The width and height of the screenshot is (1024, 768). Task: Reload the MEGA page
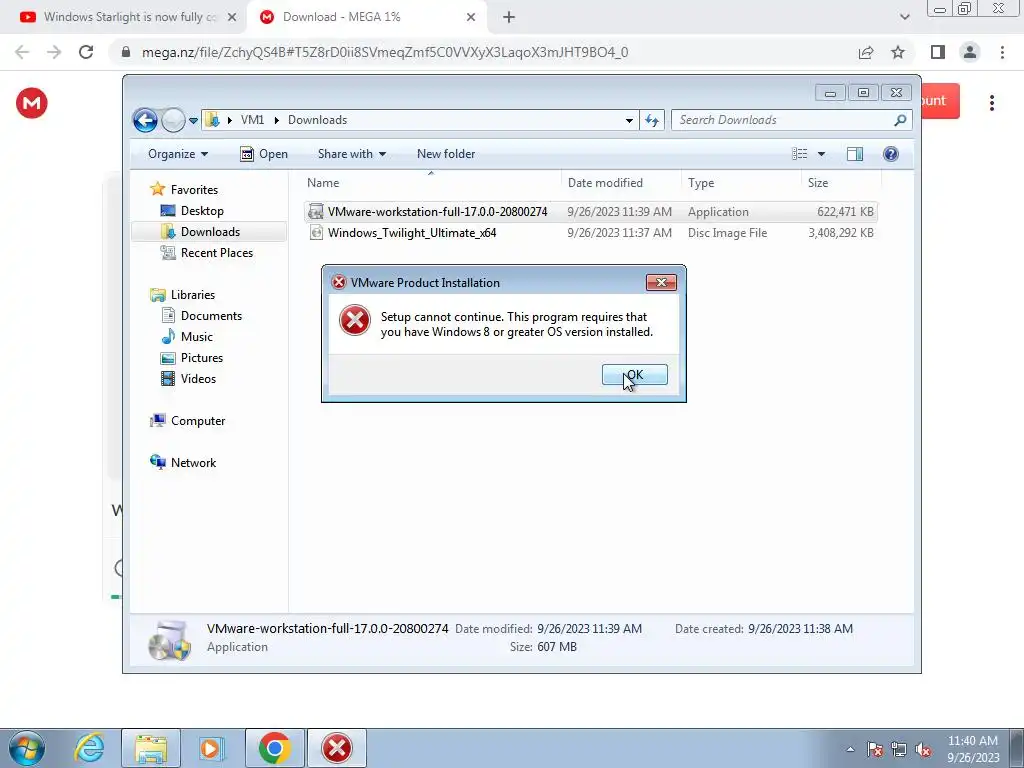[x=86, y=52]
